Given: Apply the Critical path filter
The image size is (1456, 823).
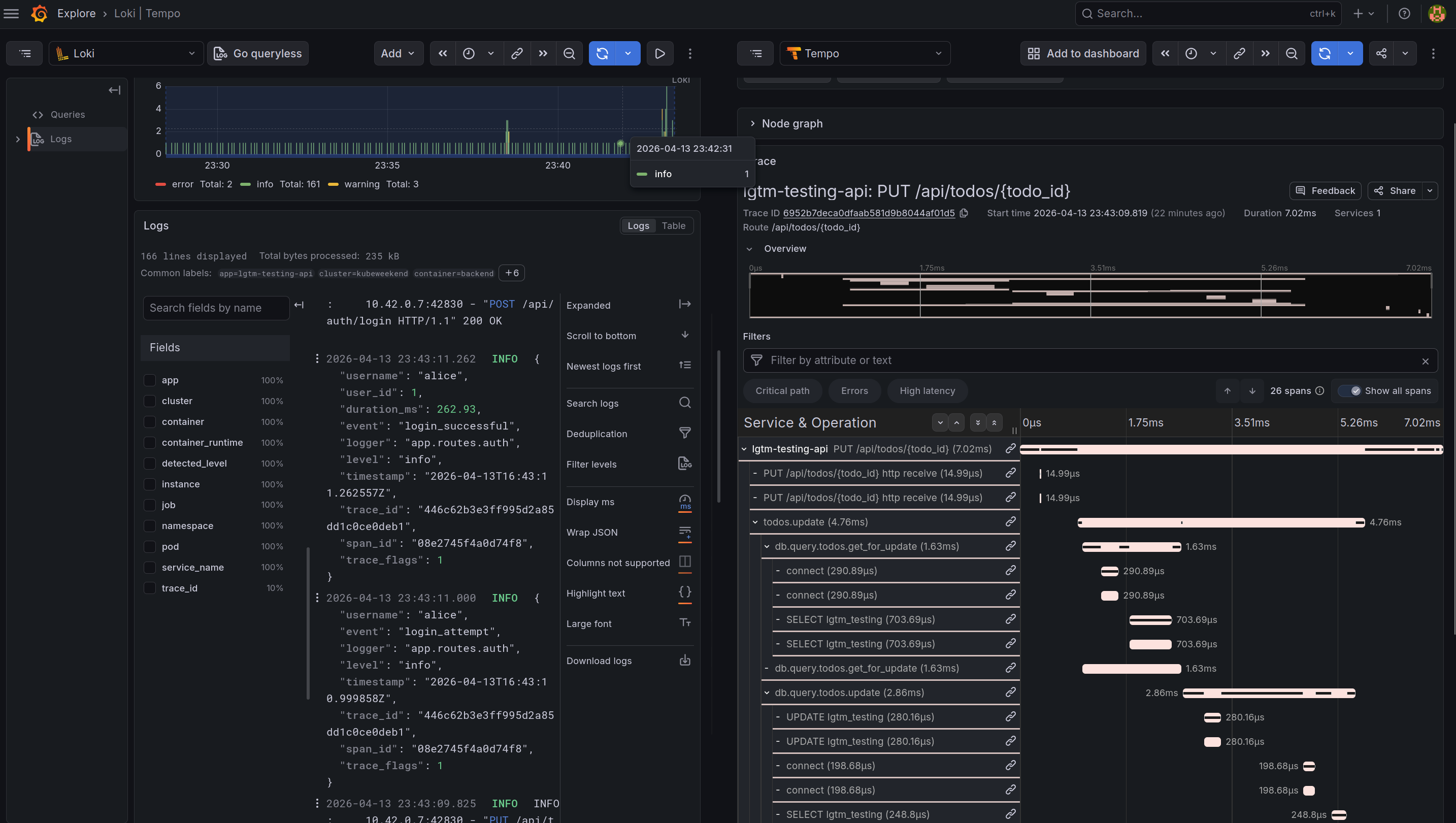Looking at the screenshot, I should (x=782, y=391).
